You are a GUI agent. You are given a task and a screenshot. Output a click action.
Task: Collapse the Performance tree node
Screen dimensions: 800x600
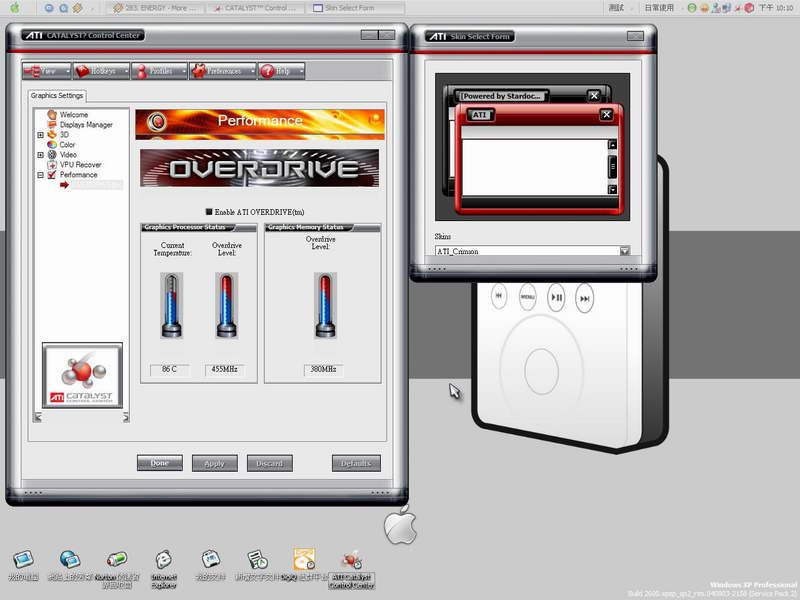click(x=40, y=174)
